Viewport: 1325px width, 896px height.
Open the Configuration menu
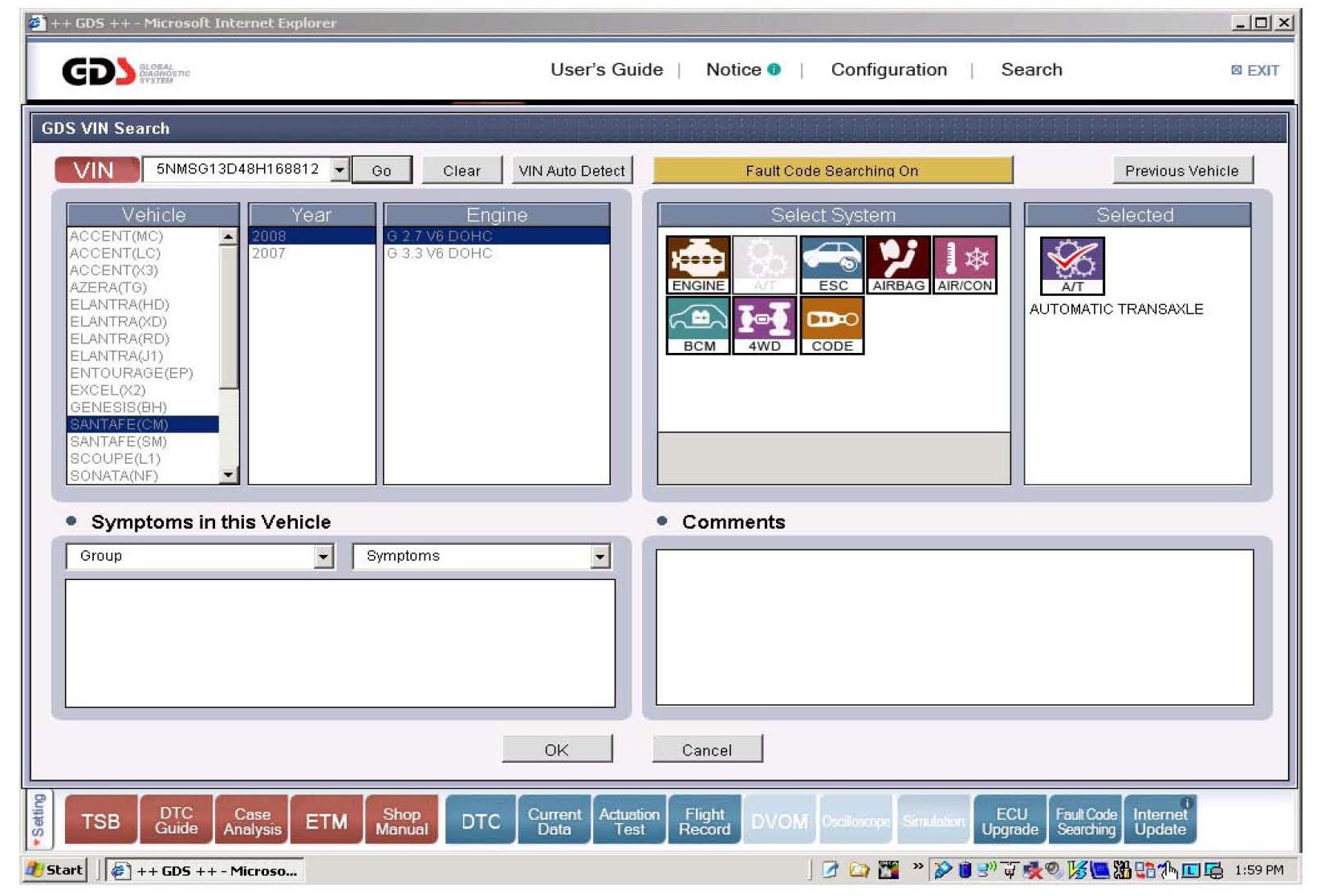tap(888, 70)
